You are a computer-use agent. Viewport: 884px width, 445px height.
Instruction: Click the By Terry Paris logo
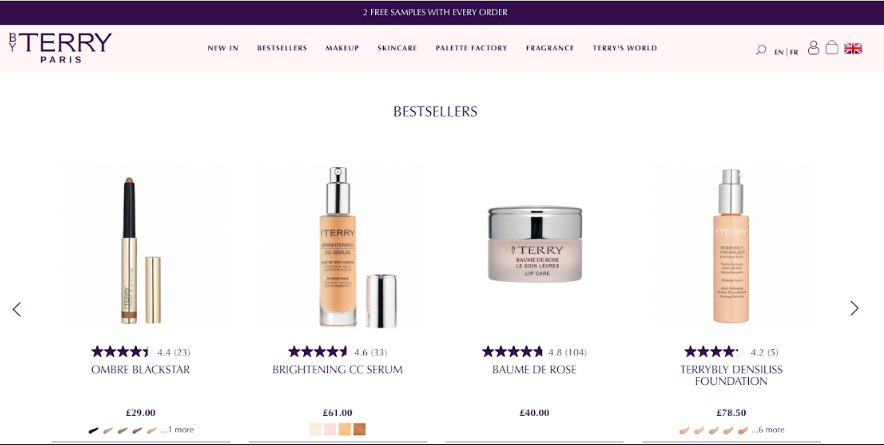tap(60, 47)
